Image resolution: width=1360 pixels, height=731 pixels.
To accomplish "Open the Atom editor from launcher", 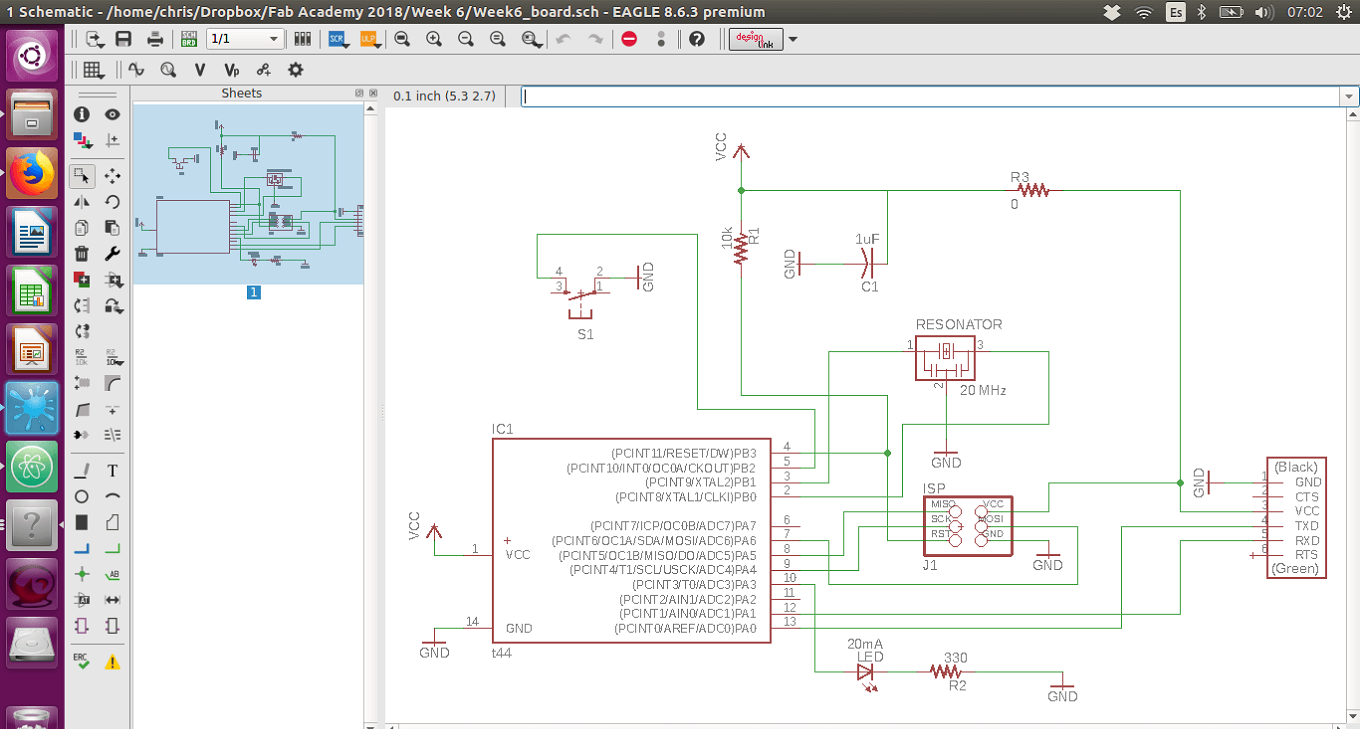I will [x=32, y=467].
